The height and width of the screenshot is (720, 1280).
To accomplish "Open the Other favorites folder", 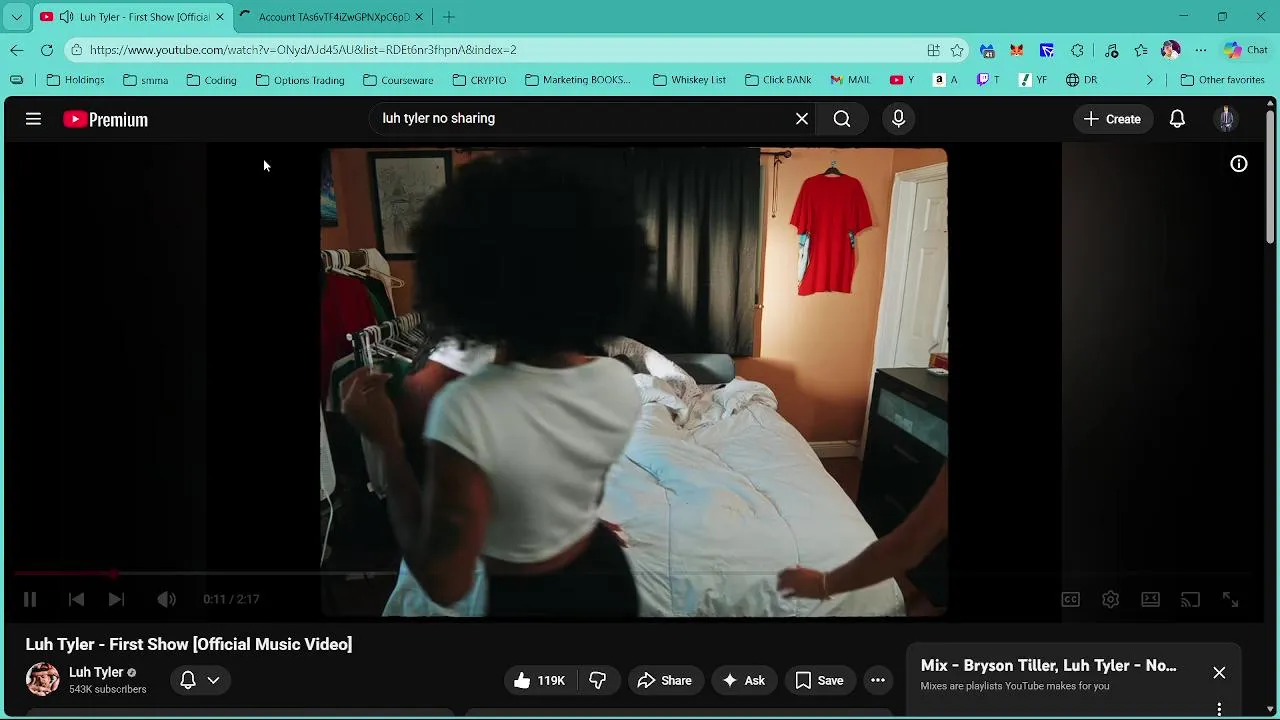I will click(1222, 80).
